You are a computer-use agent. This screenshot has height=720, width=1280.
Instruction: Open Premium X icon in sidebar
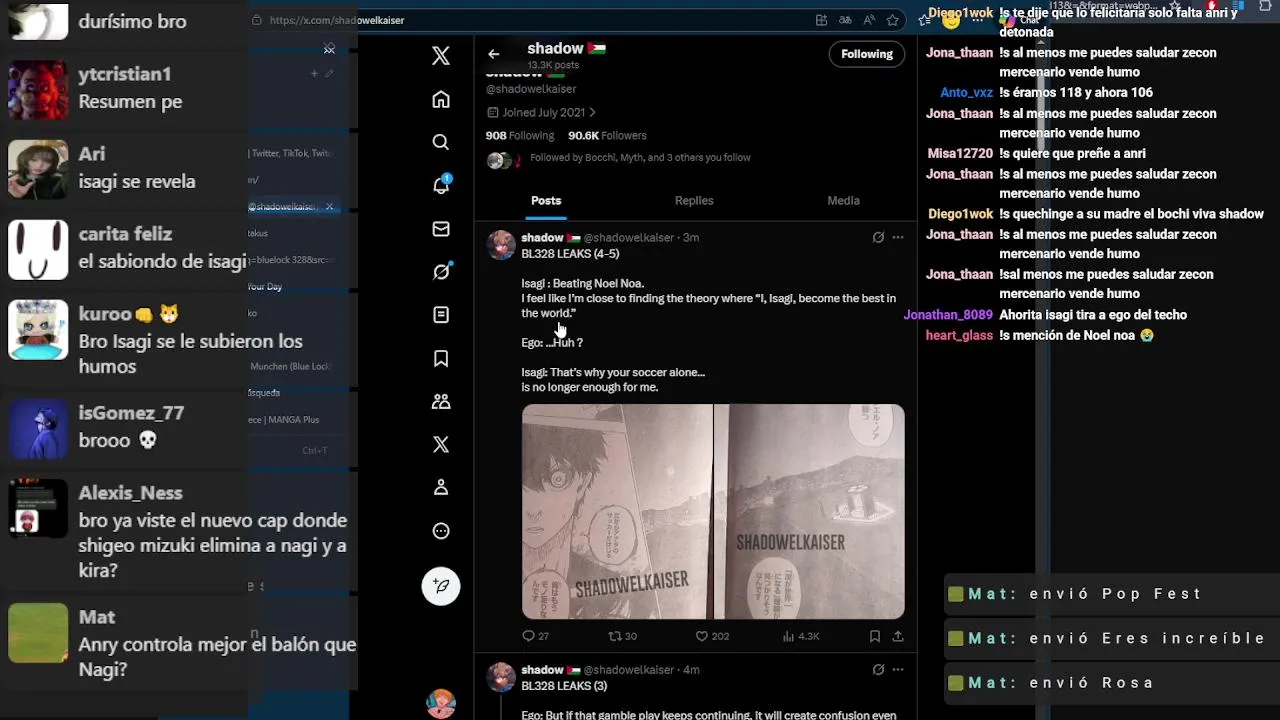tap(441, 444)
